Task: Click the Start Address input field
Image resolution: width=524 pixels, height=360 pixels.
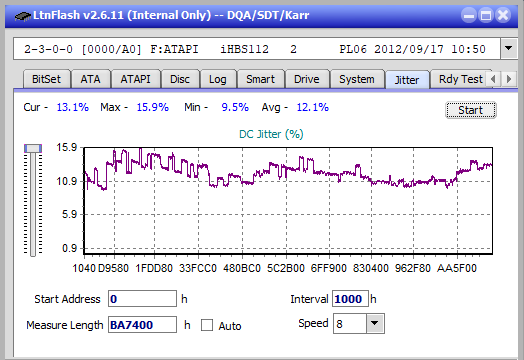Action: tap(142, 298)
